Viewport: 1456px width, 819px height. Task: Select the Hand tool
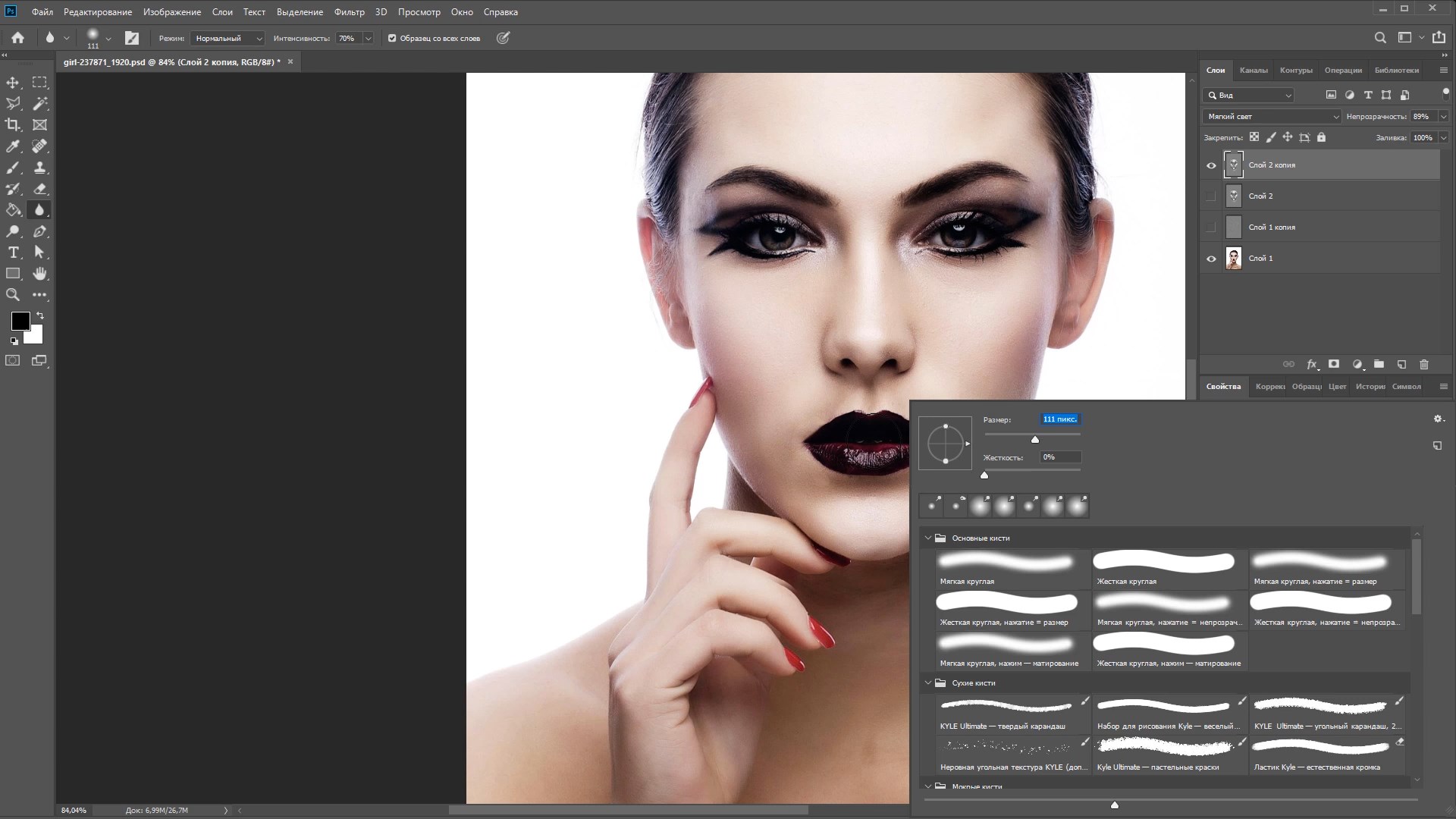(x=39, y=274)
